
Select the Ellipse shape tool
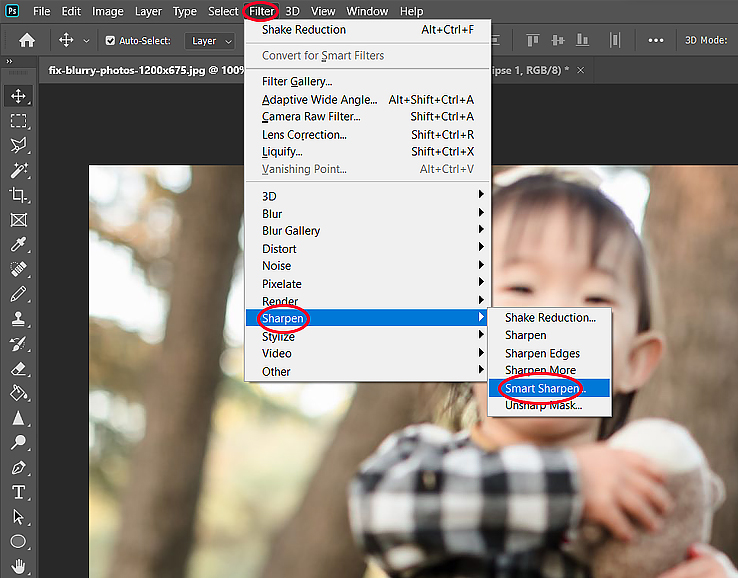point(18,541)
